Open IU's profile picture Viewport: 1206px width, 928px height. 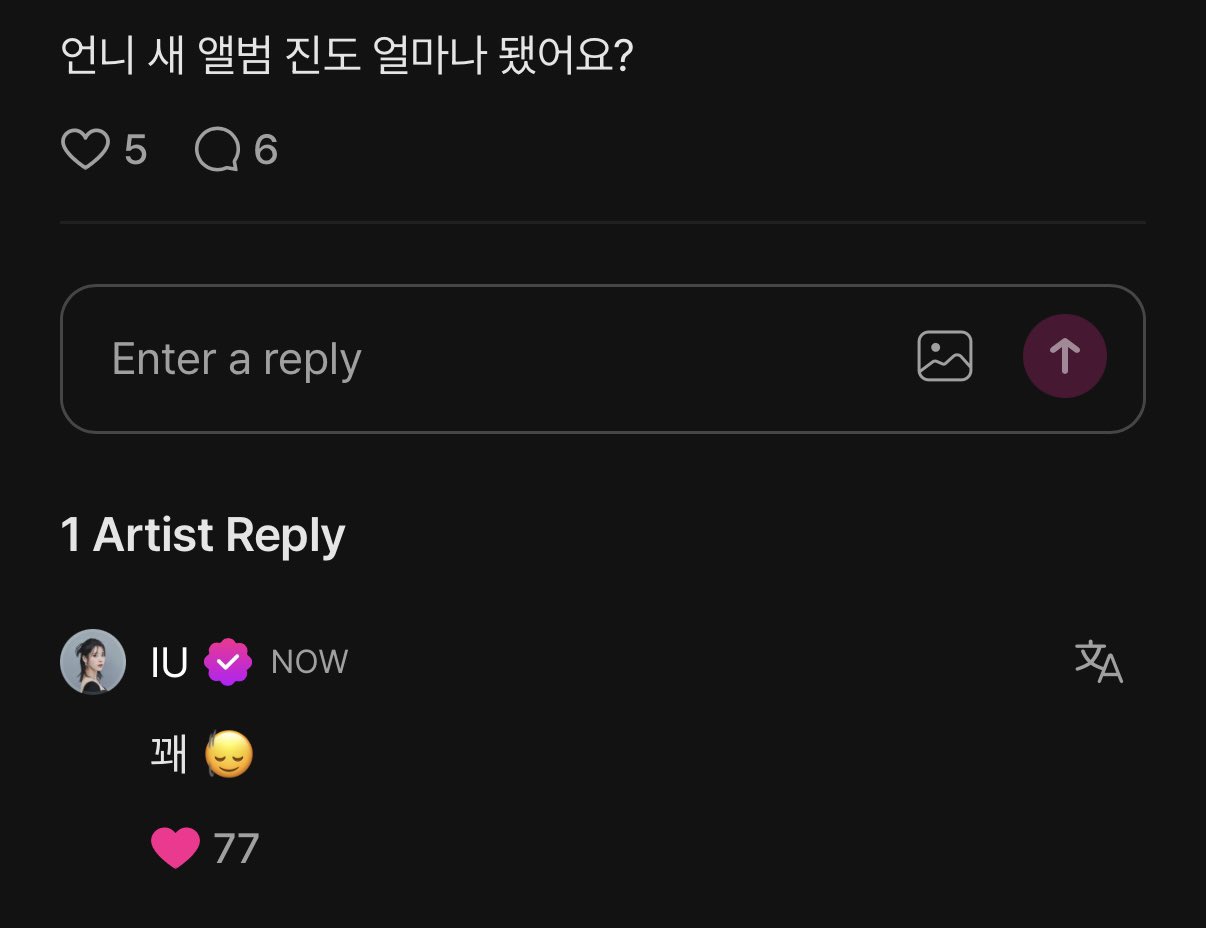(x=93, y=661)
